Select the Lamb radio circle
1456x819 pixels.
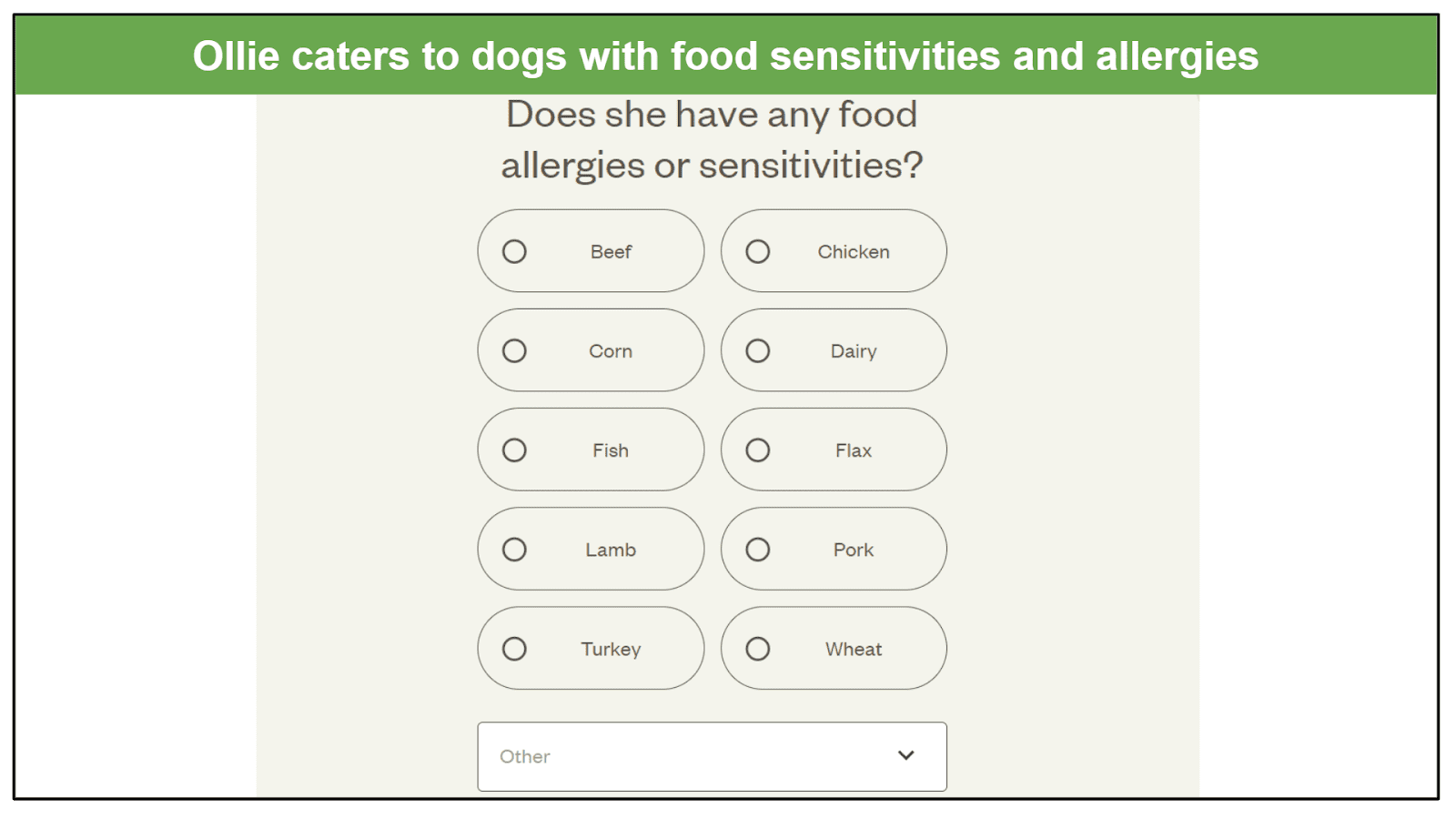(514, 549)
